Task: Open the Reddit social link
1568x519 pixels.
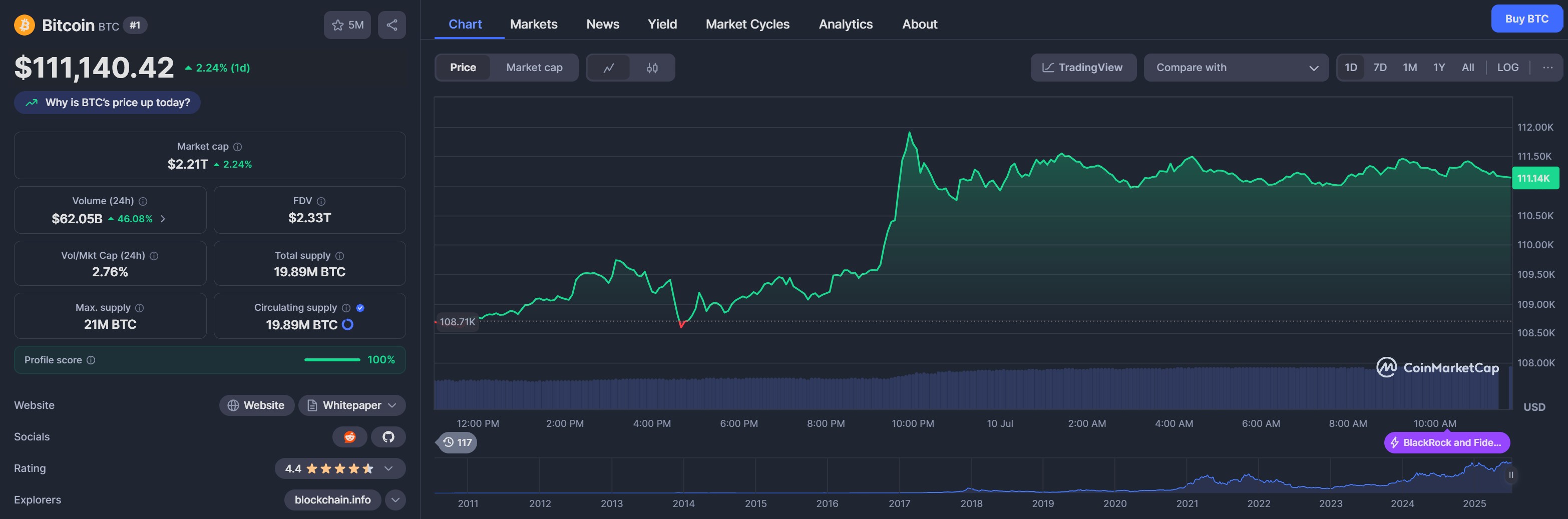Action: [x=350, y=437]
